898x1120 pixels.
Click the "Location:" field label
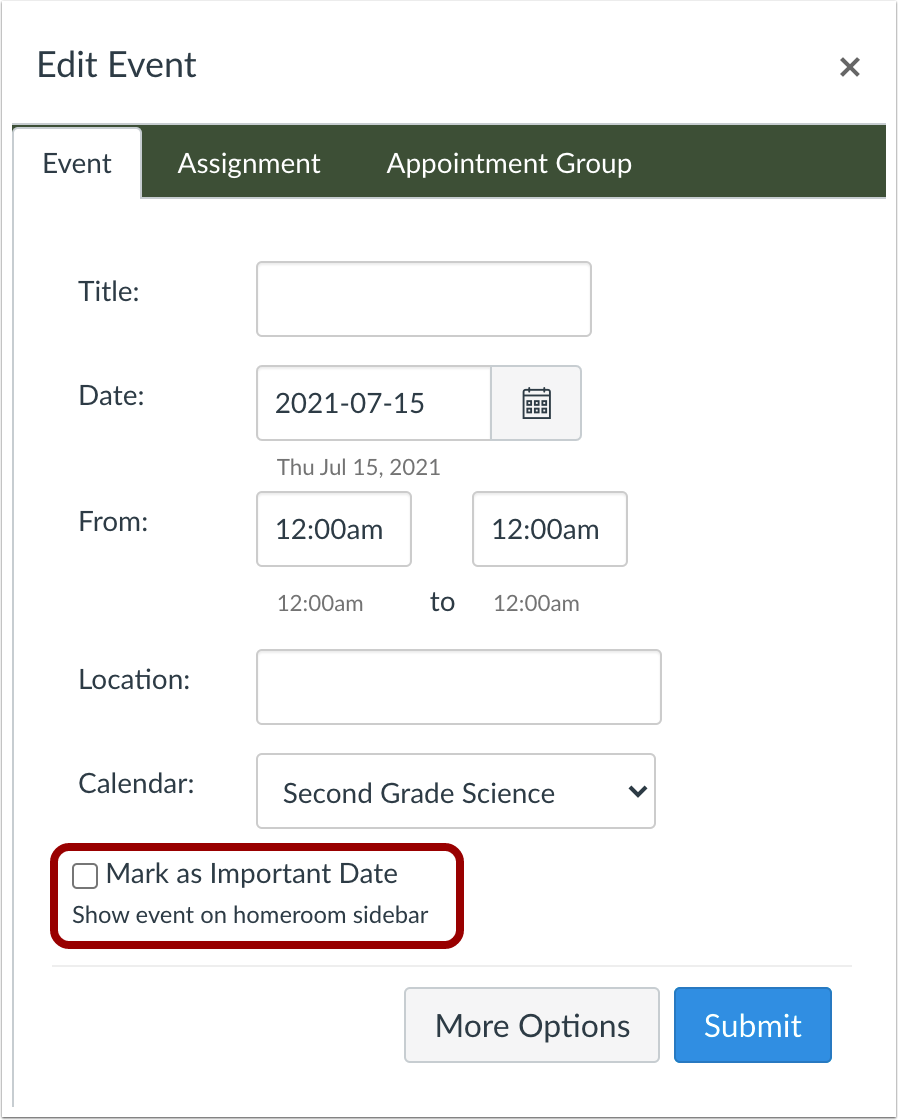tap(134, 680)
